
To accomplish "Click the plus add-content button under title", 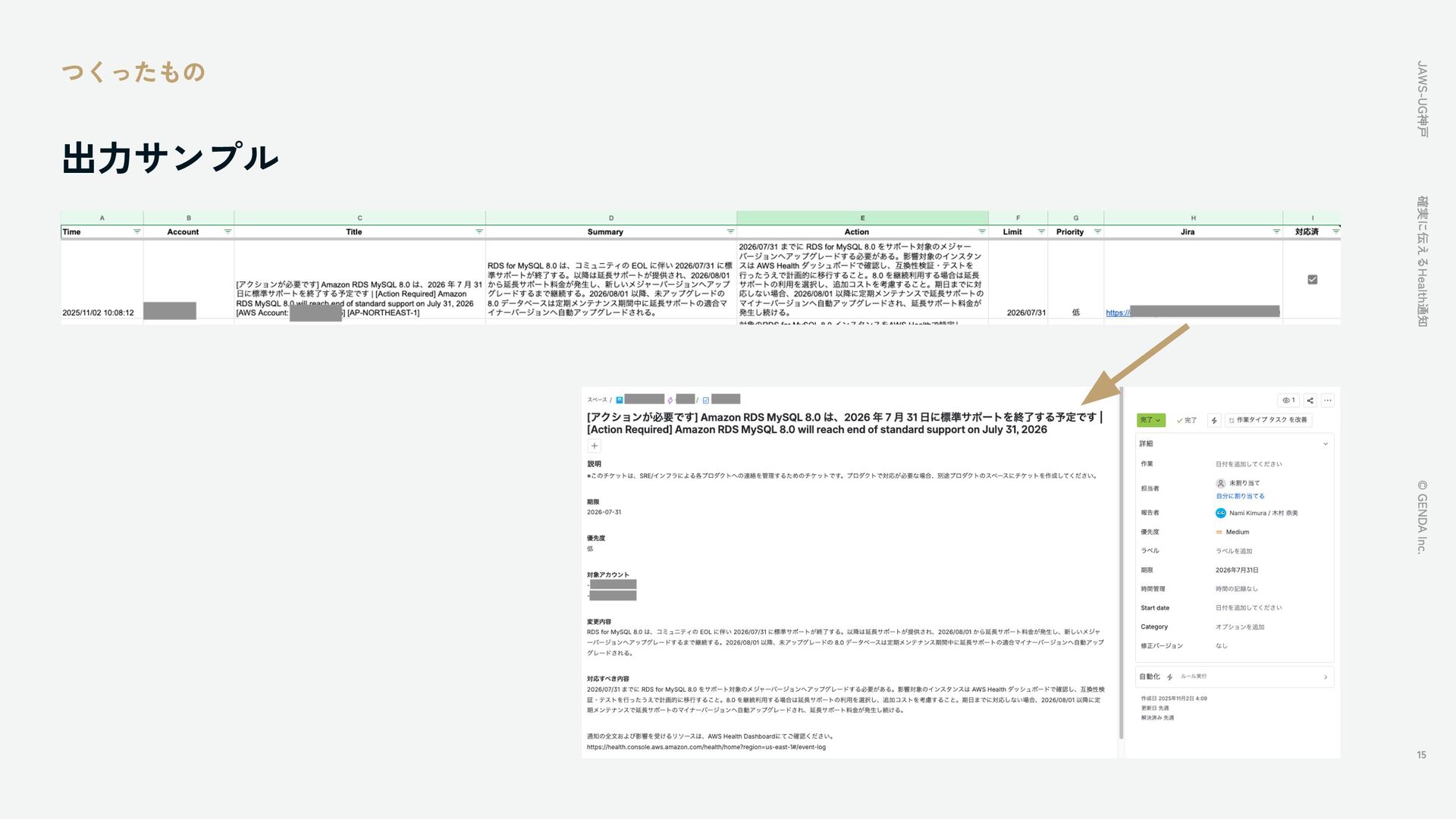I will click(x=595, y=447).
